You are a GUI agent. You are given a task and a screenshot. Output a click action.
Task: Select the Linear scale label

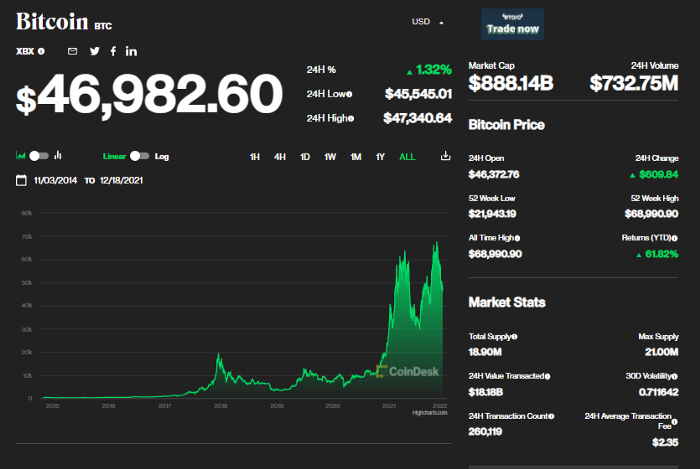coord(114,156)
